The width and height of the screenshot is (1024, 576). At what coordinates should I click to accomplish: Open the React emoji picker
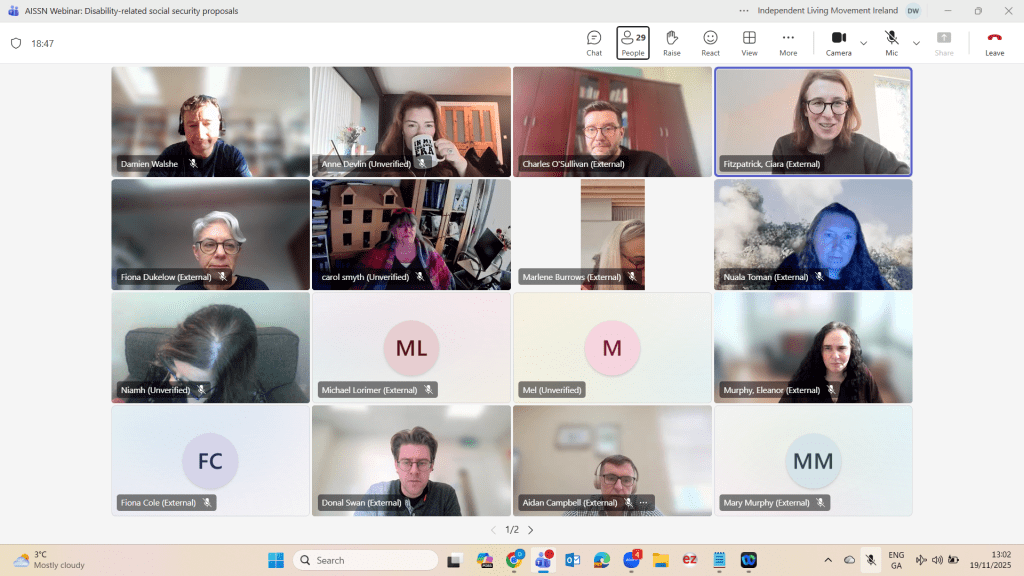pos(710,43)
